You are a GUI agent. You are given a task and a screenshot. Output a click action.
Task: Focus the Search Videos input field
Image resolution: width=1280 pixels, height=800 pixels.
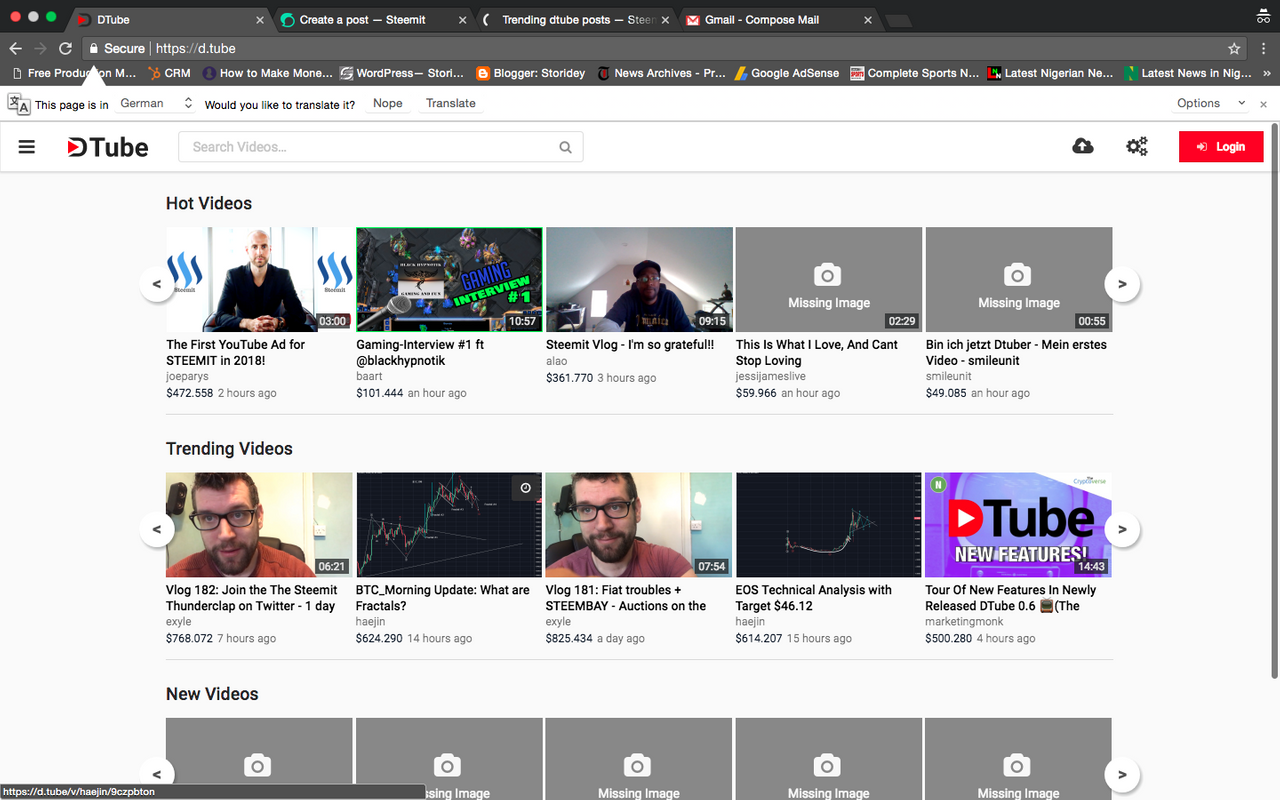(x=368, y=147)
